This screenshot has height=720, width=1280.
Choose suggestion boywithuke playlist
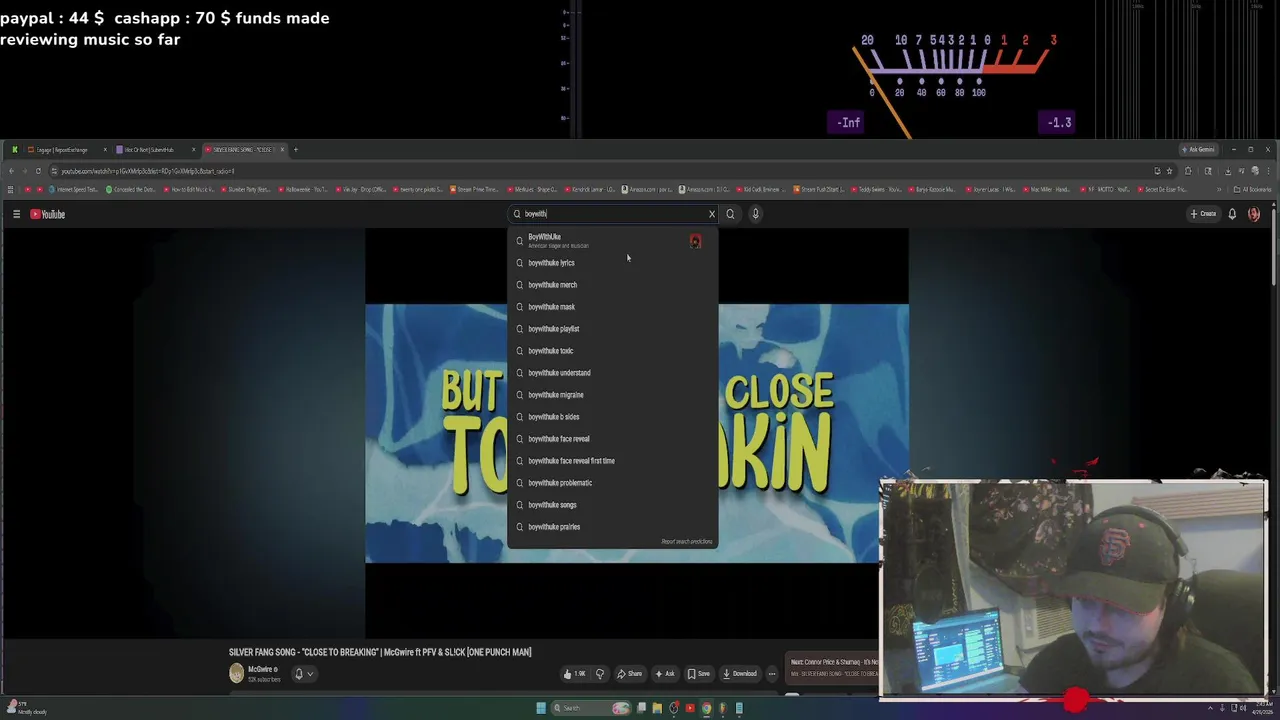pyautogui.click(x=612, y=329)
